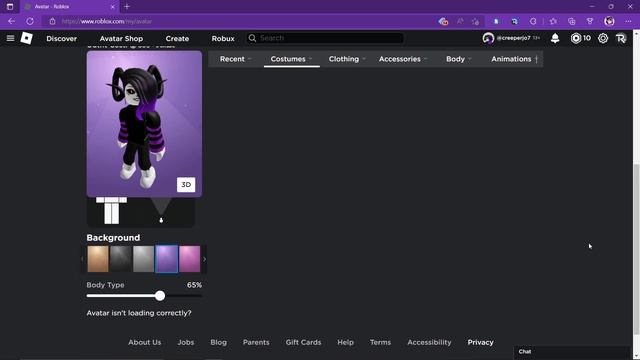
Task: Click the avatar preview thumbnail
Action: coord(144,124)
